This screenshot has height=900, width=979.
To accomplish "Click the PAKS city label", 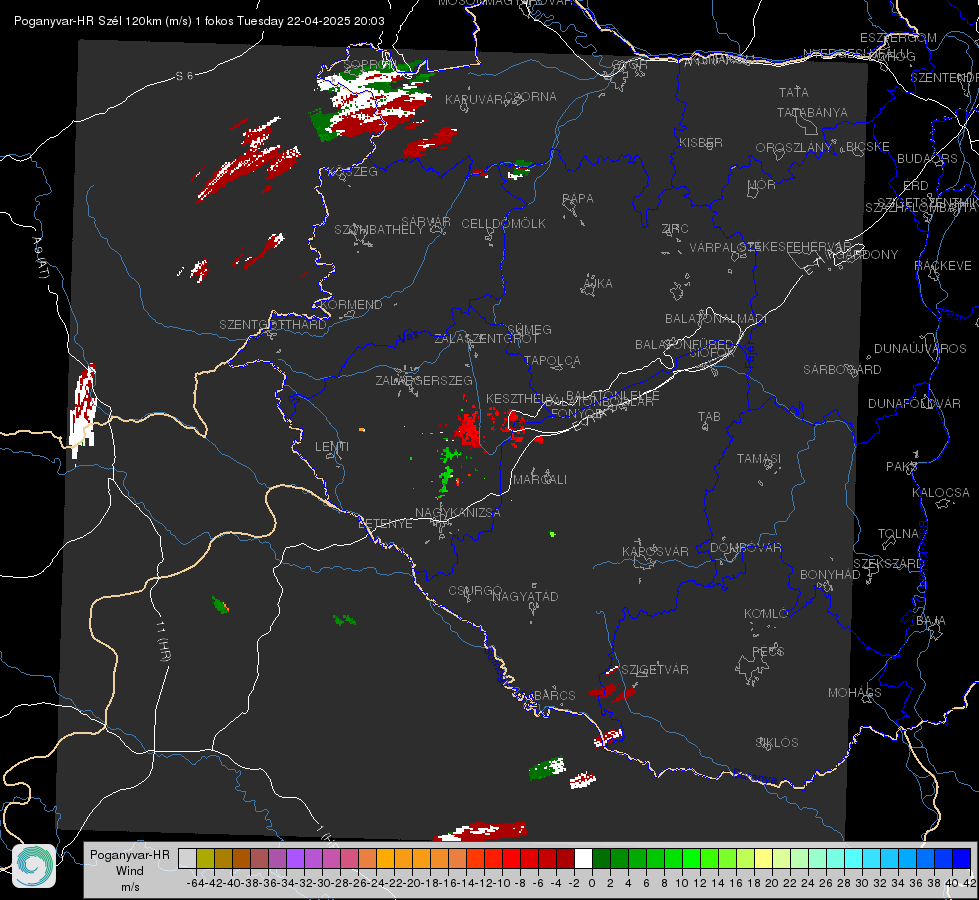I will click(901, 467).
